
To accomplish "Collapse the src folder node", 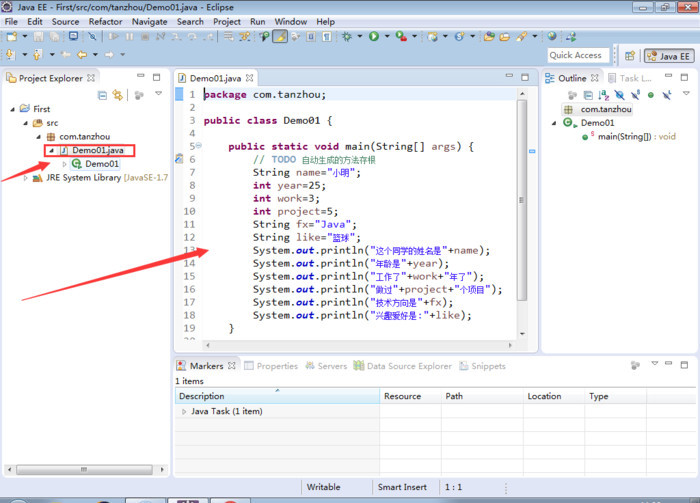I will click(25, 123).
